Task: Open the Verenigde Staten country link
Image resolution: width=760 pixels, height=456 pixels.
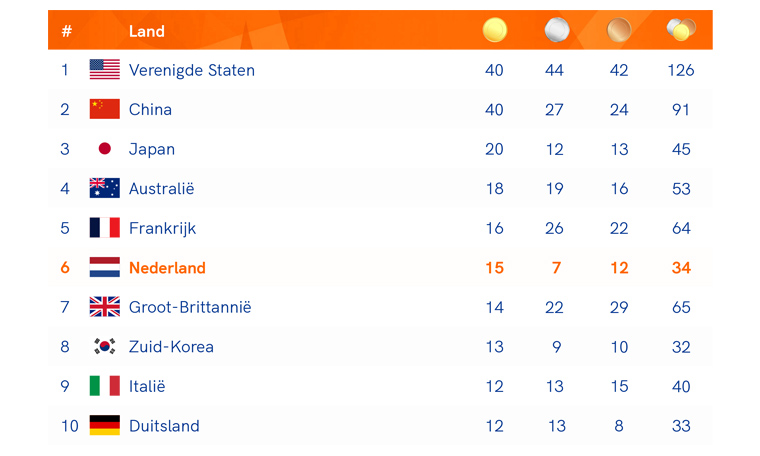Action: click(191, 70)
